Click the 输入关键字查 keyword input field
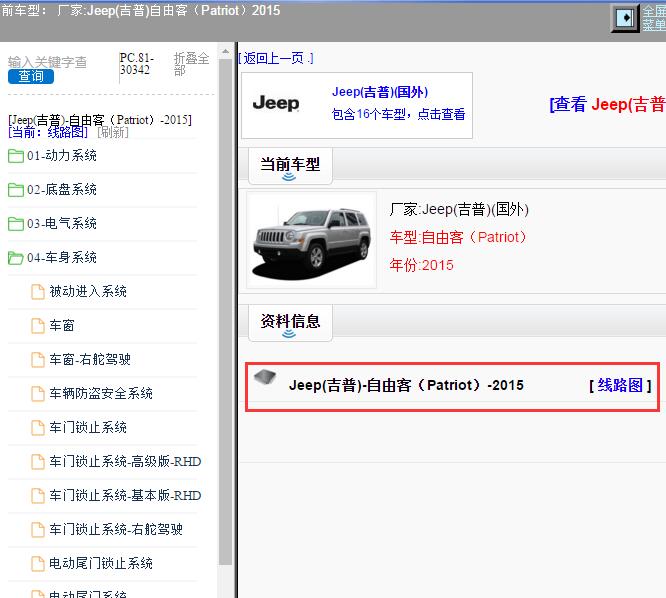 tap(48, 62)
